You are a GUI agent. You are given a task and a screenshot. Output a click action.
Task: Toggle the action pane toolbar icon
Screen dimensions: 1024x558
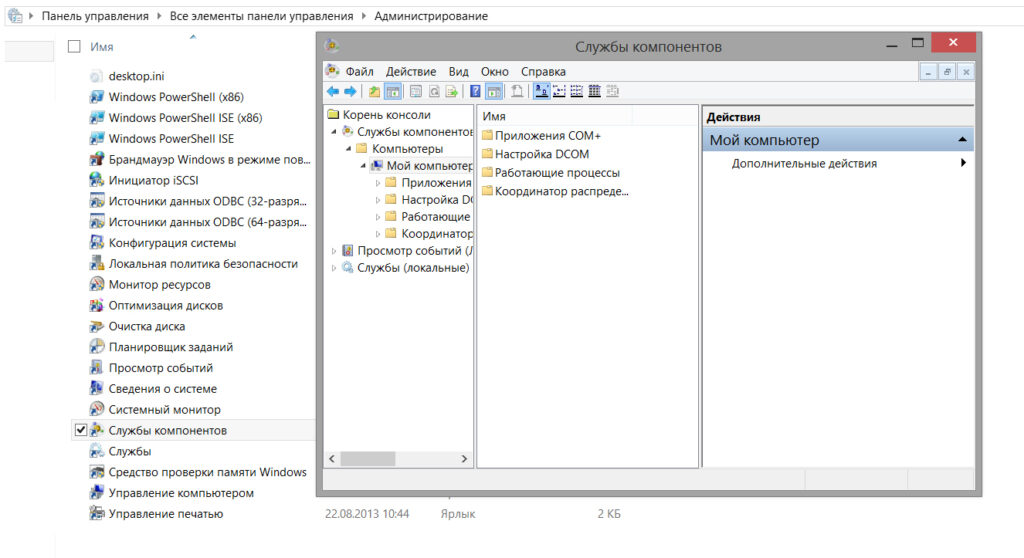(494, 91)
